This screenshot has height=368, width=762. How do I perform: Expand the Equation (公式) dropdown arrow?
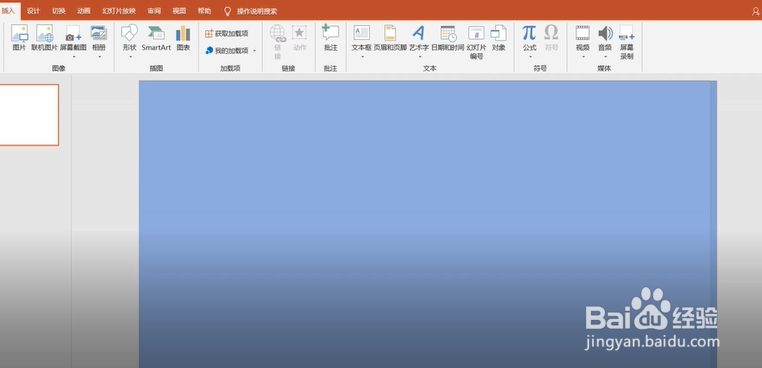click(530, 56)
